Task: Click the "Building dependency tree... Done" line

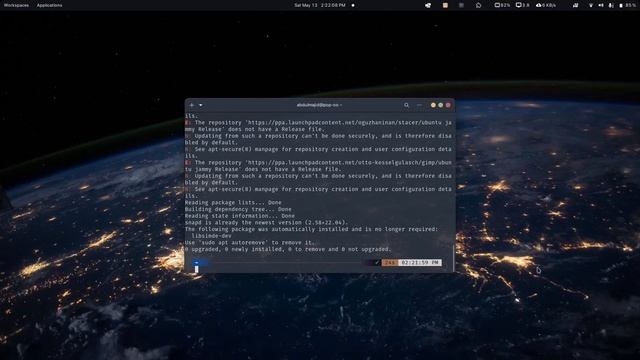Action: point(238,209)
